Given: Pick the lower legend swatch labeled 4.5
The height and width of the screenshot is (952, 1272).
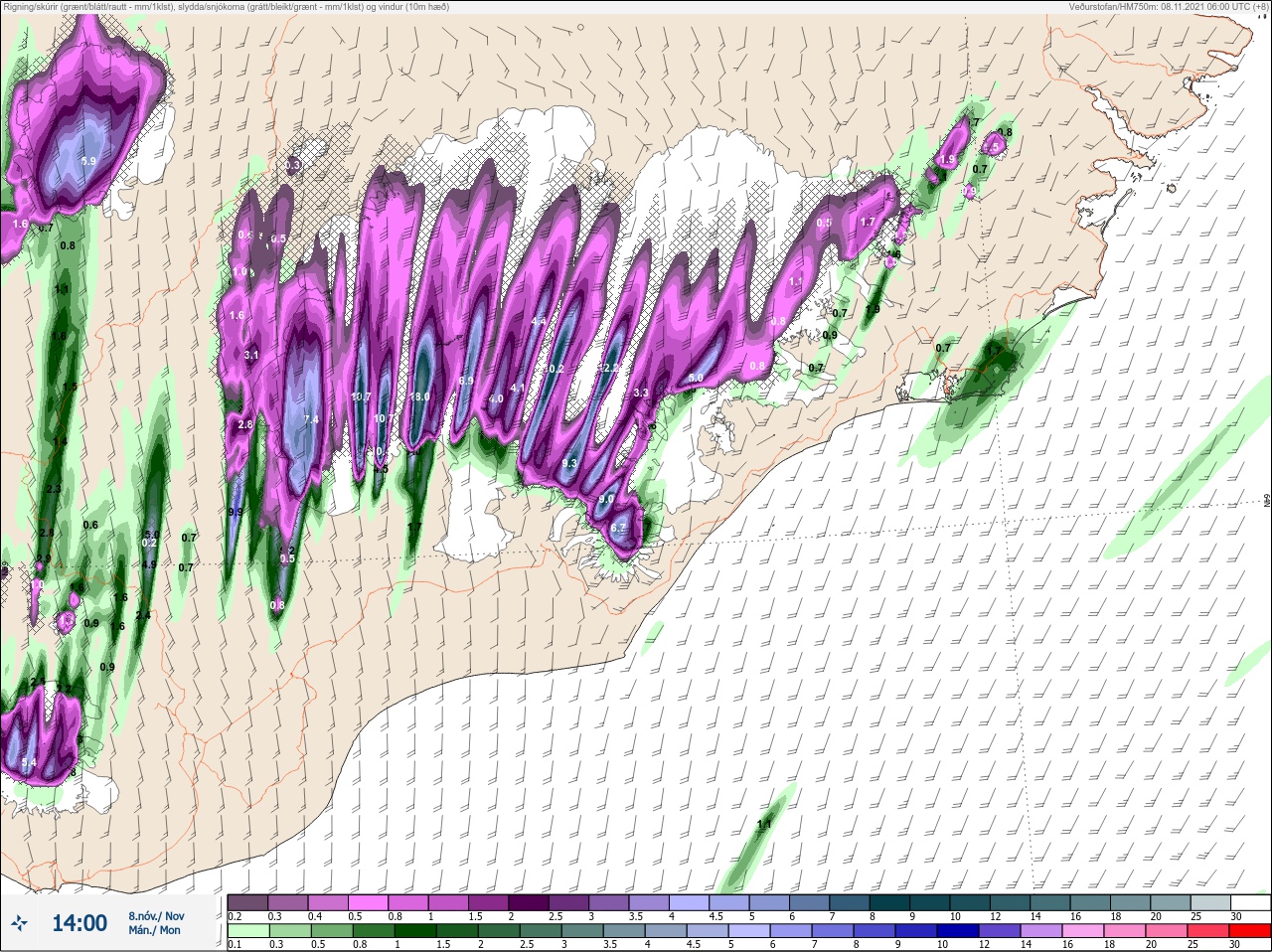Looking at the screenshot, I should pos(708,931).
